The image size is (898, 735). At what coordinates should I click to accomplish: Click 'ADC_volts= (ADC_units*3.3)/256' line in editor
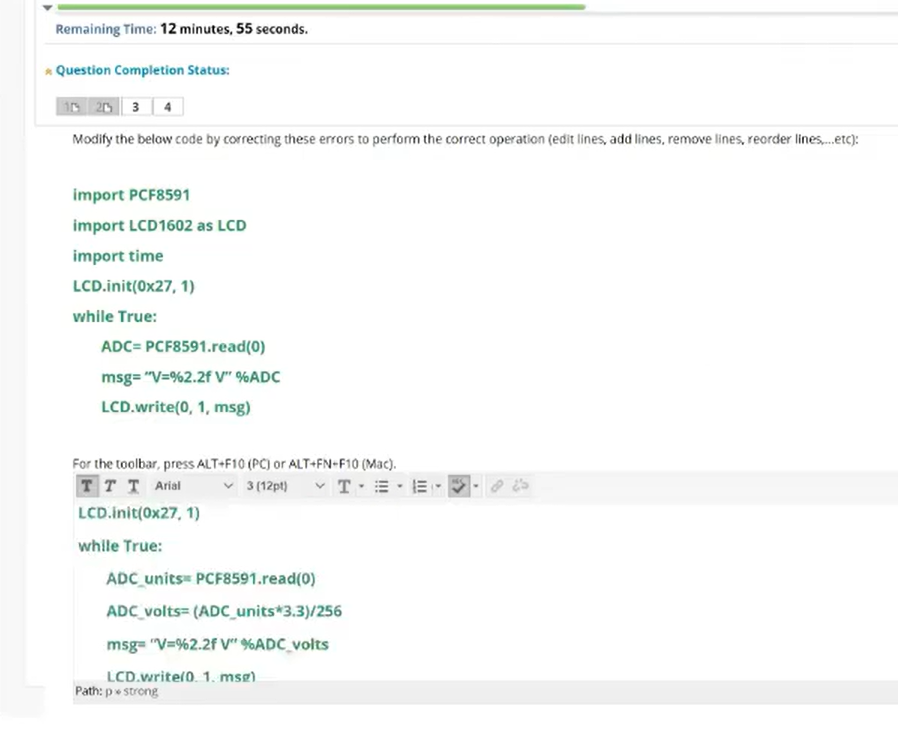point(224,611)
